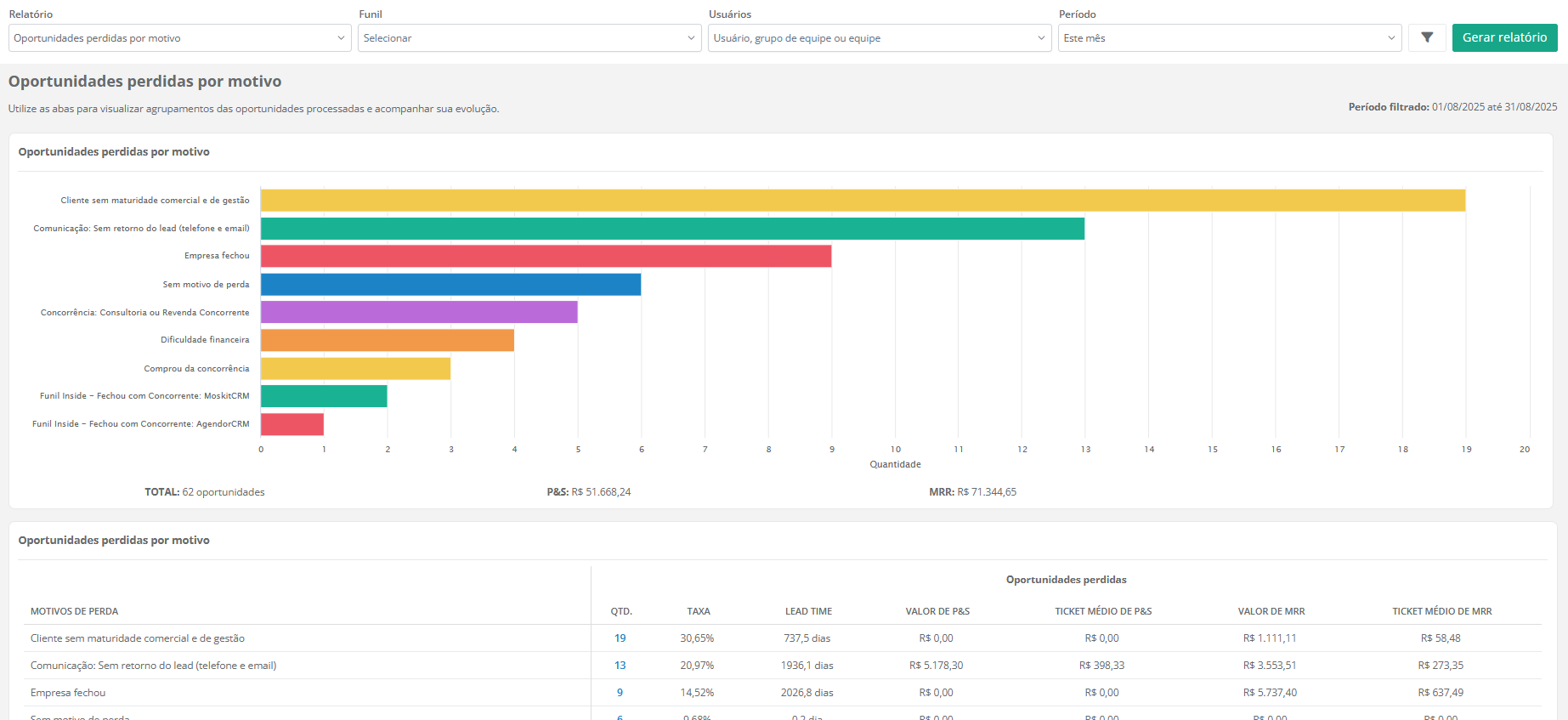
Task: Click the red AgendorCRM bar
Action: pos(292,424)
